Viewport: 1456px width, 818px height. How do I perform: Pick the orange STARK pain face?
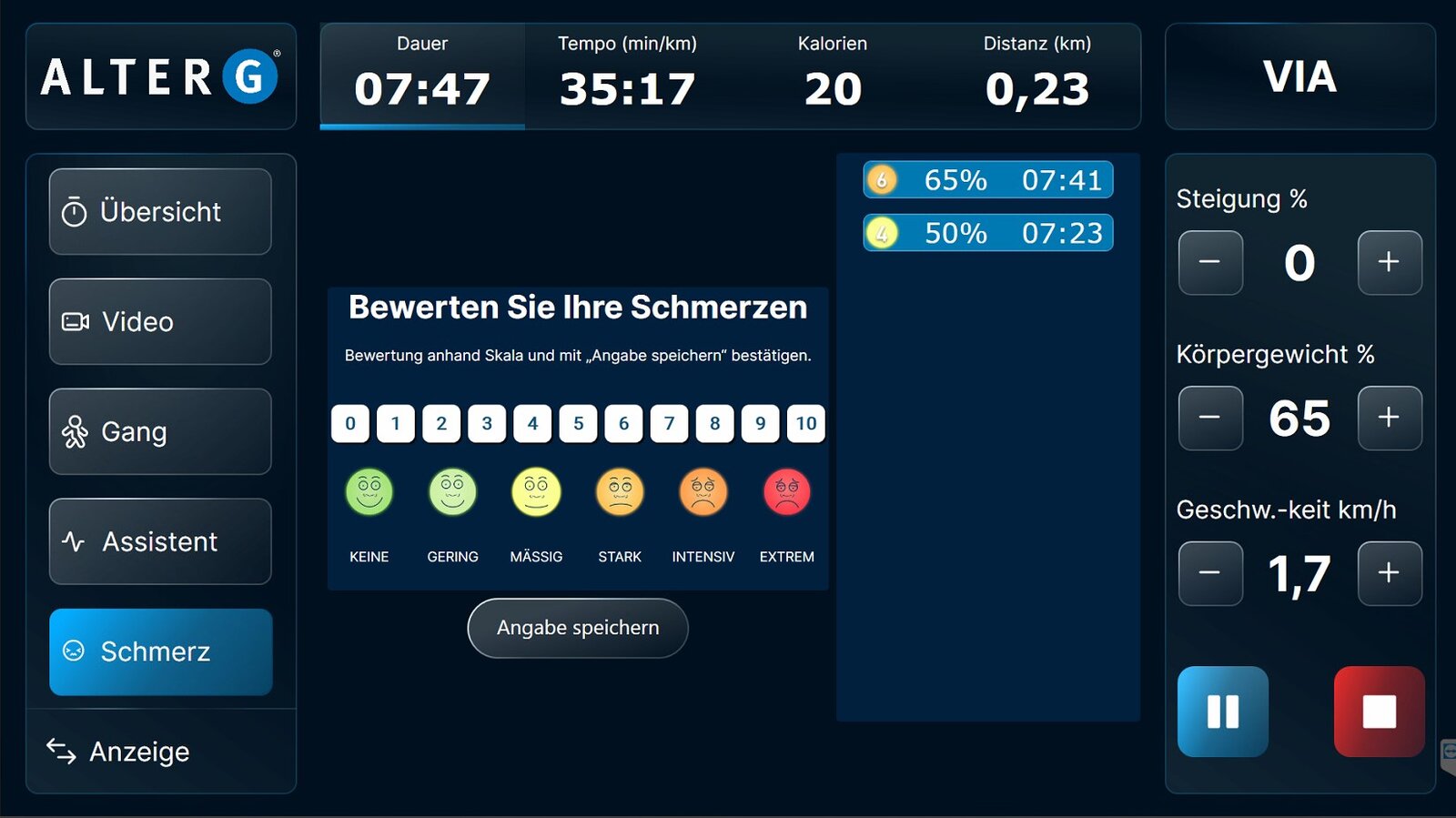pos(620,492)
